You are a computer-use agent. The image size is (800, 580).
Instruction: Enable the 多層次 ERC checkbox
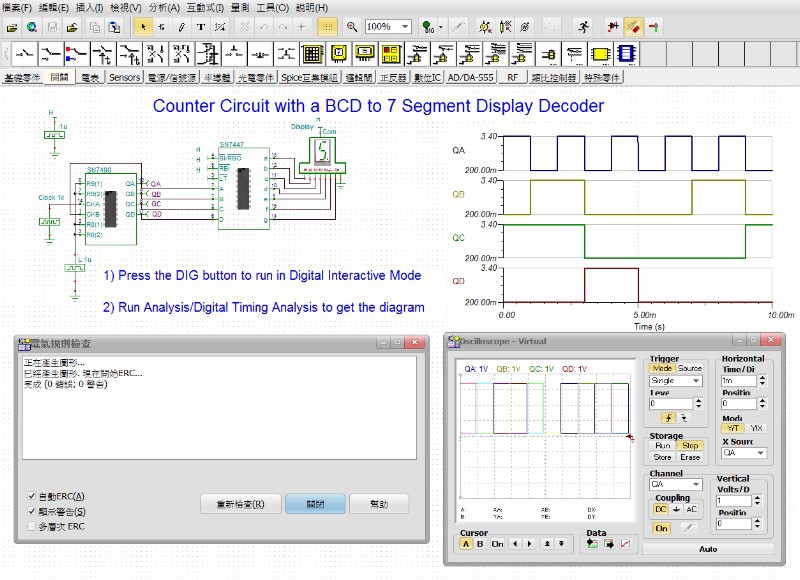[x=32, y=525]
